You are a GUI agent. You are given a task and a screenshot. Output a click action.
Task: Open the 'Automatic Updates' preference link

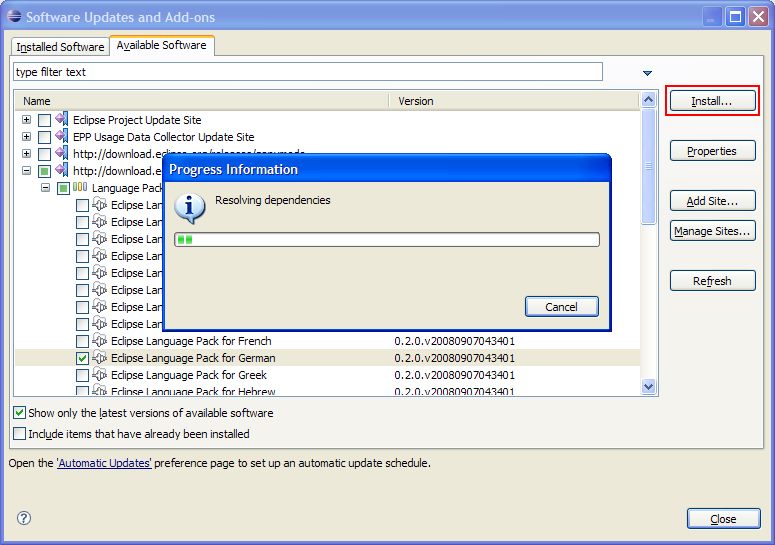[x=104, y=463]
